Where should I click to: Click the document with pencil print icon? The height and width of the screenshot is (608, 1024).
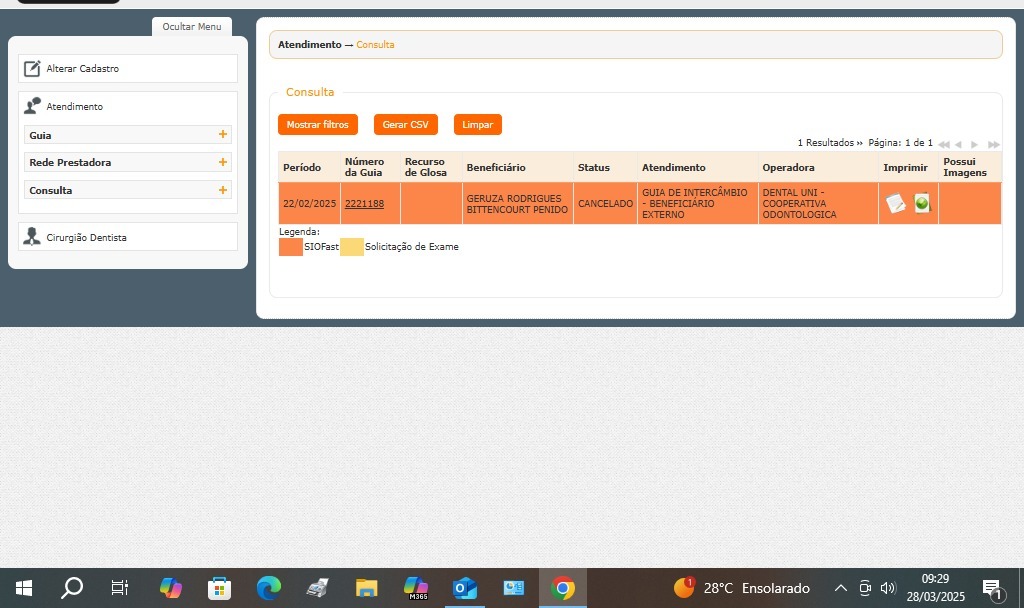895,203
